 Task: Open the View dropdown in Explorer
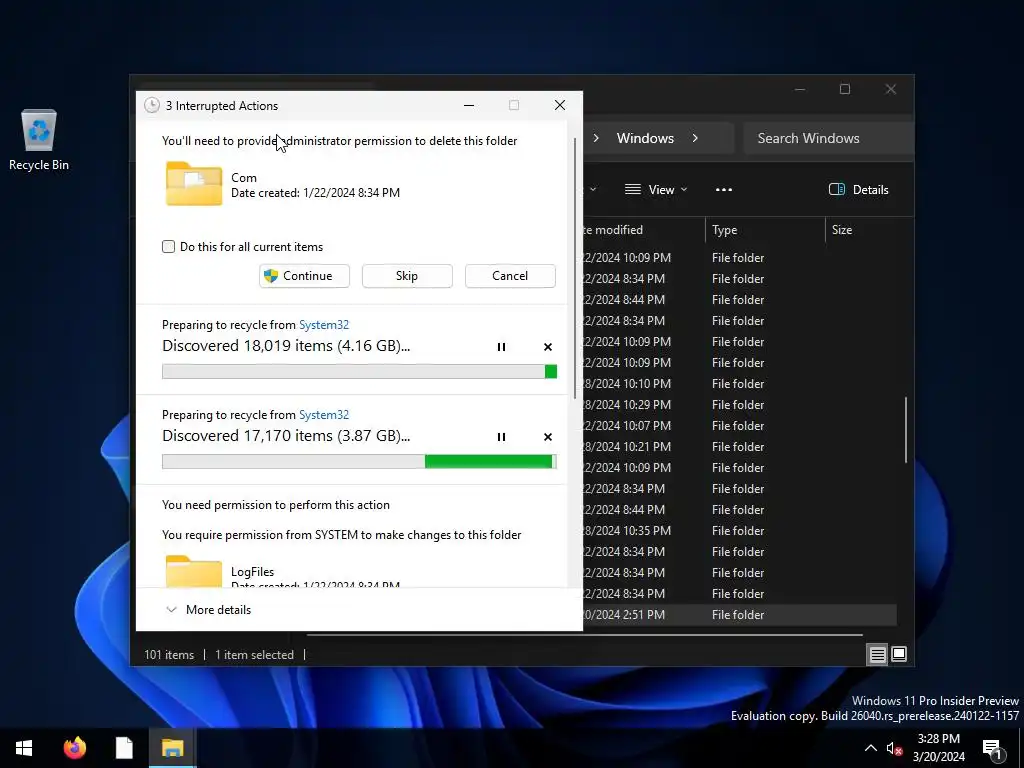656,189
